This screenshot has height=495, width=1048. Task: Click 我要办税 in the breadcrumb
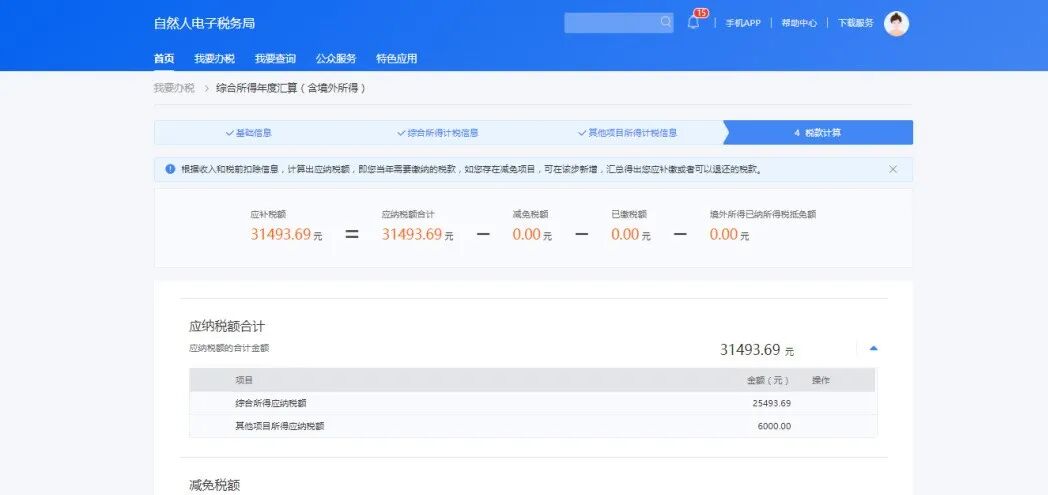(x=174, y=88)
